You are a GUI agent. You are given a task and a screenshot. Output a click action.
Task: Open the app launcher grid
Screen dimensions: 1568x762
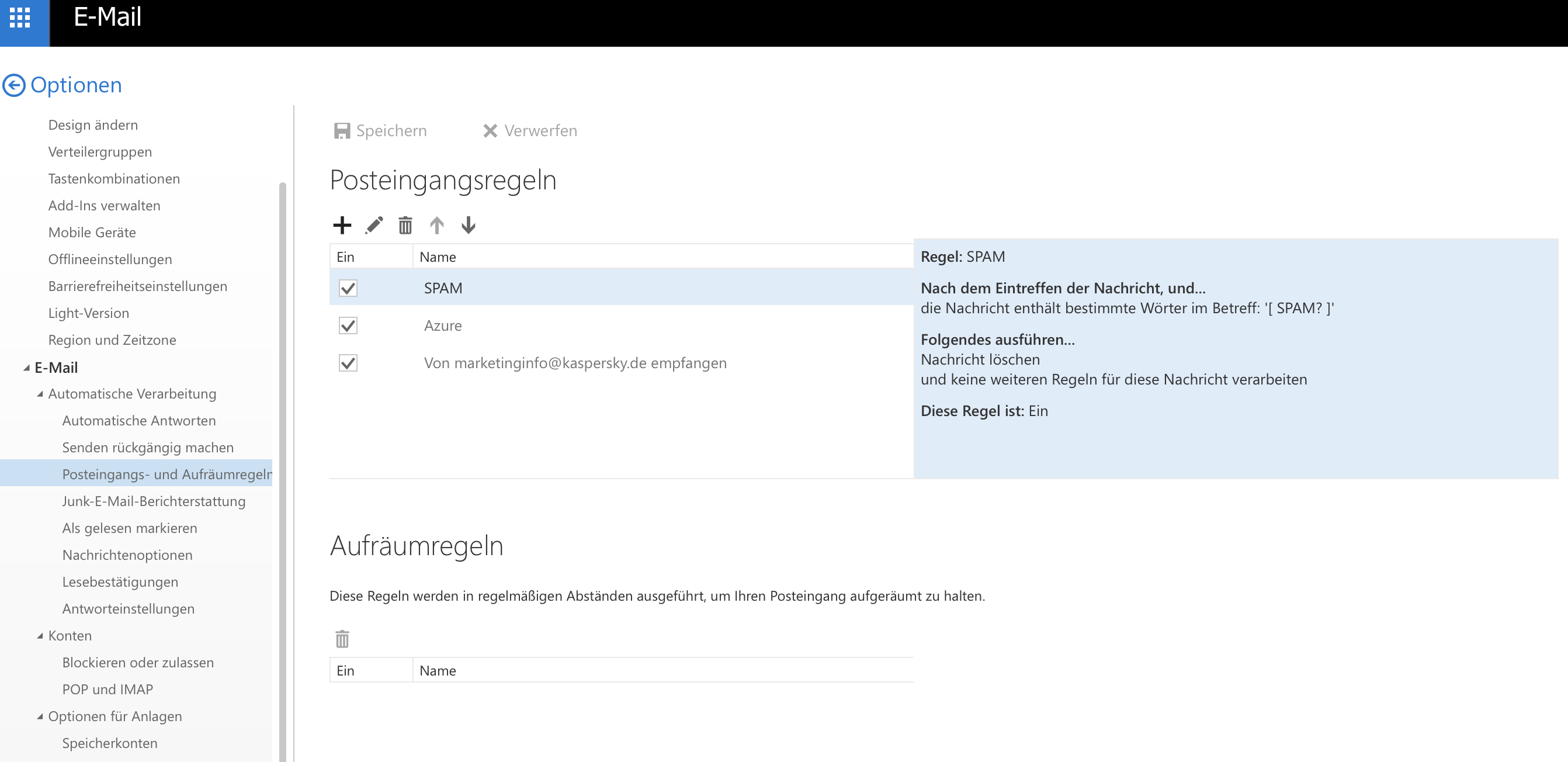pos(20,18)
